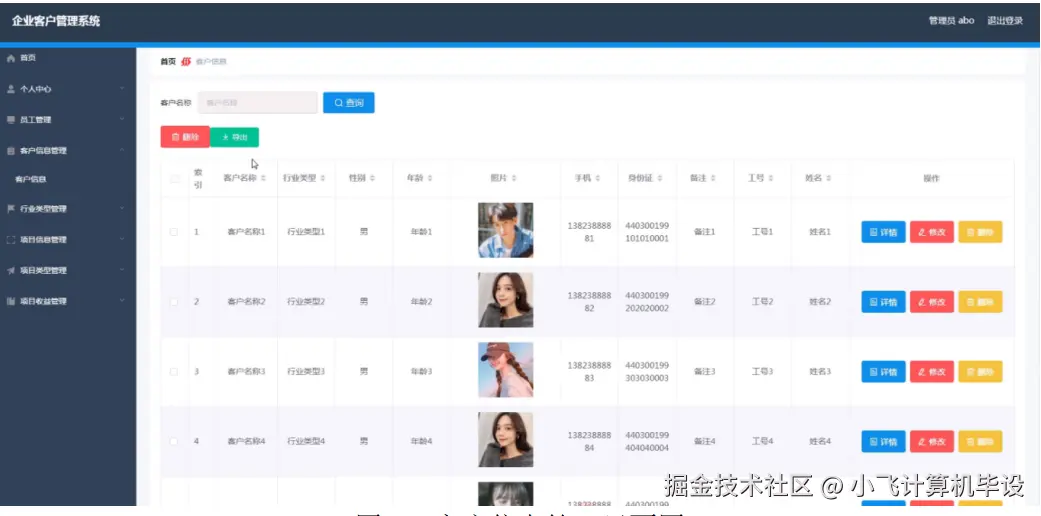Open 详情 for row 客户名称1
The width and height of the screenshot is (1041, 516).
883,232
